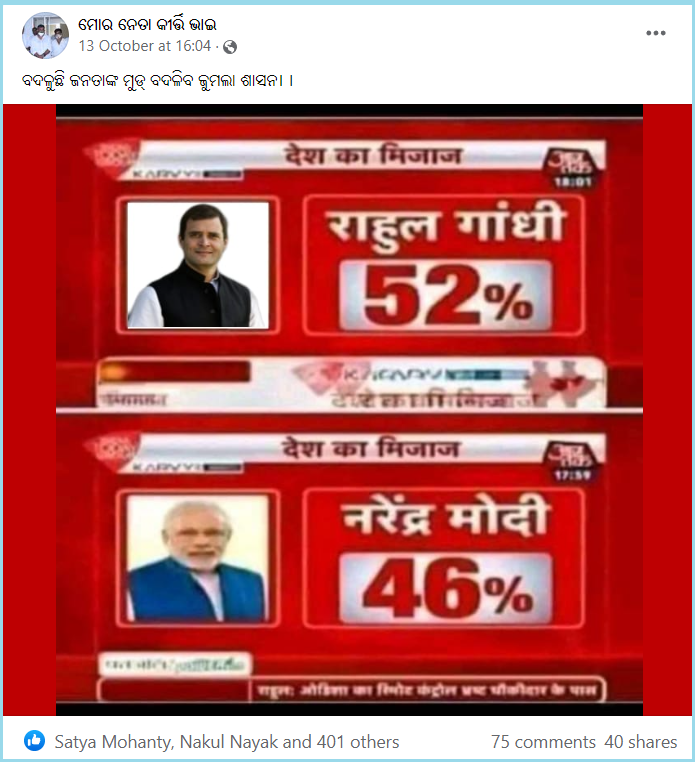Click the page profile picture avatar
Image resolution: width=695 pixels, height=762 pixels.
tap(45, 35)
